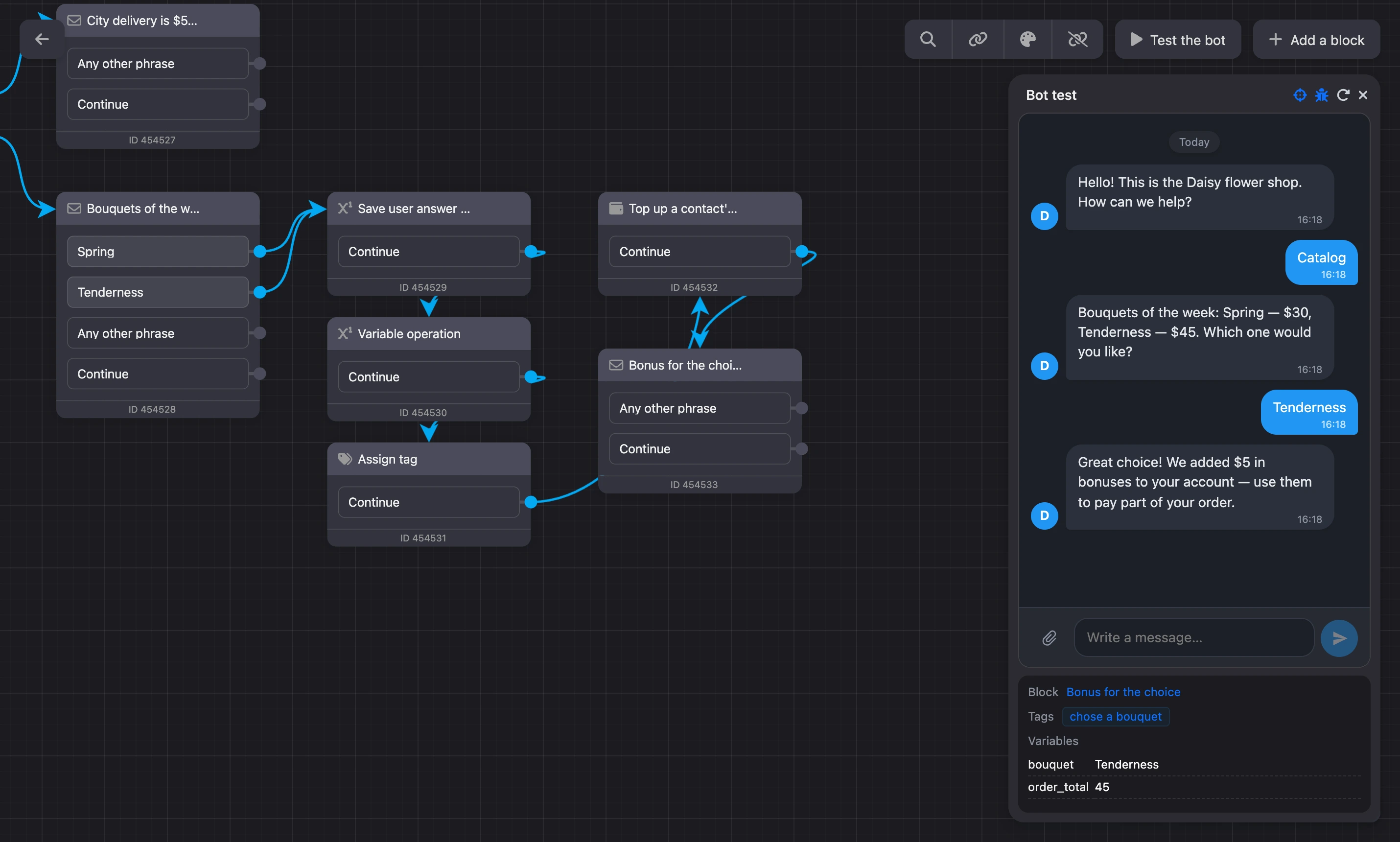Click the variable icon on Variable operation block
Screen dimensions: 1400x842
(345, 333)
